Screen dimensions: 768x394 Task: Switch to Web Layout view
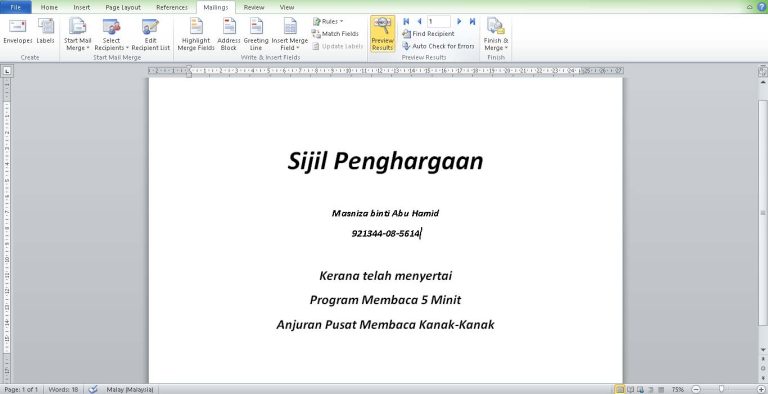click(640, 390)
